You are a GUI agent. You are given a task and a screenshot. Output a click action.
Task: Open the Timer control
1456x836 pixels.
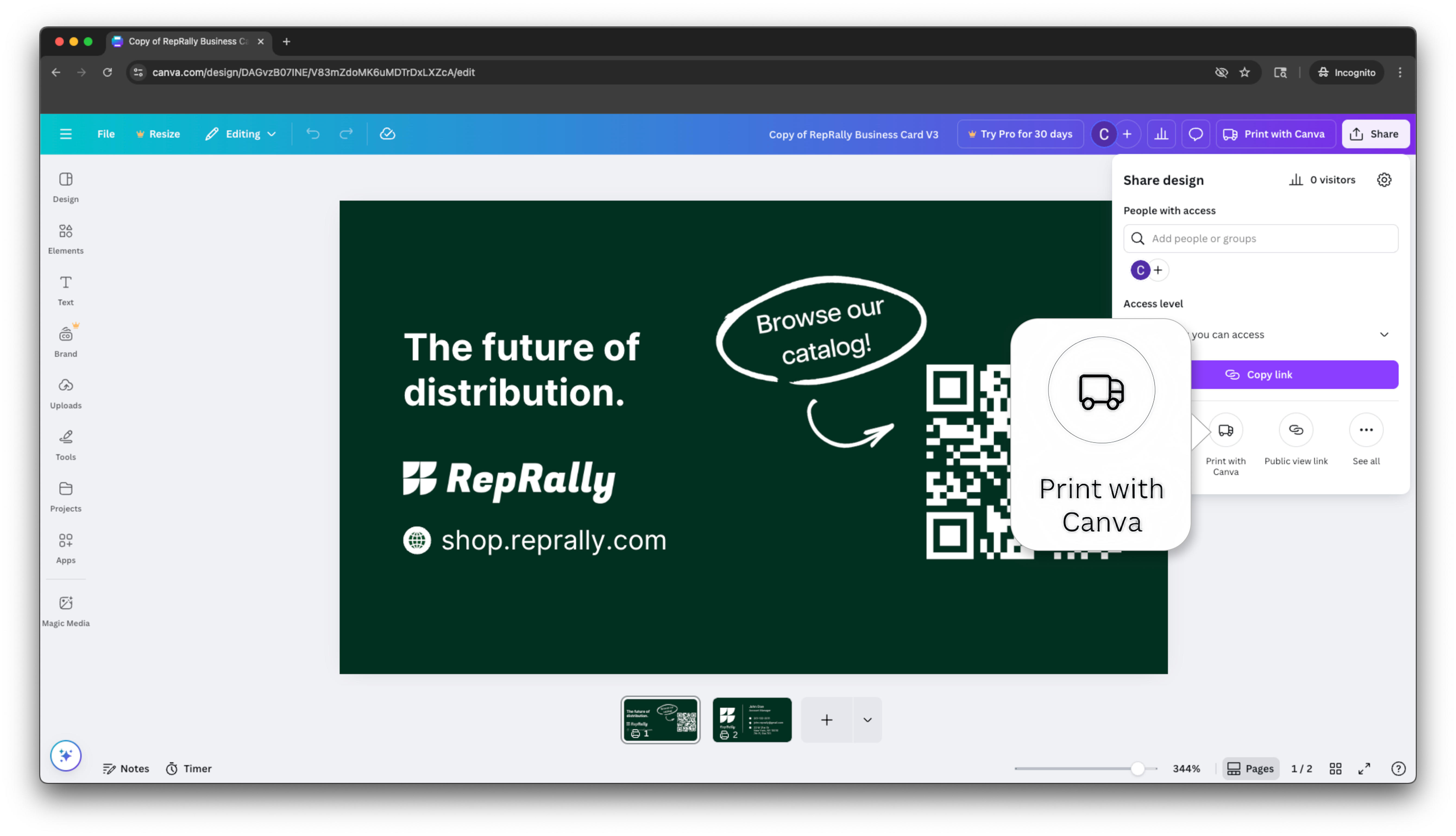pos(189,769)
